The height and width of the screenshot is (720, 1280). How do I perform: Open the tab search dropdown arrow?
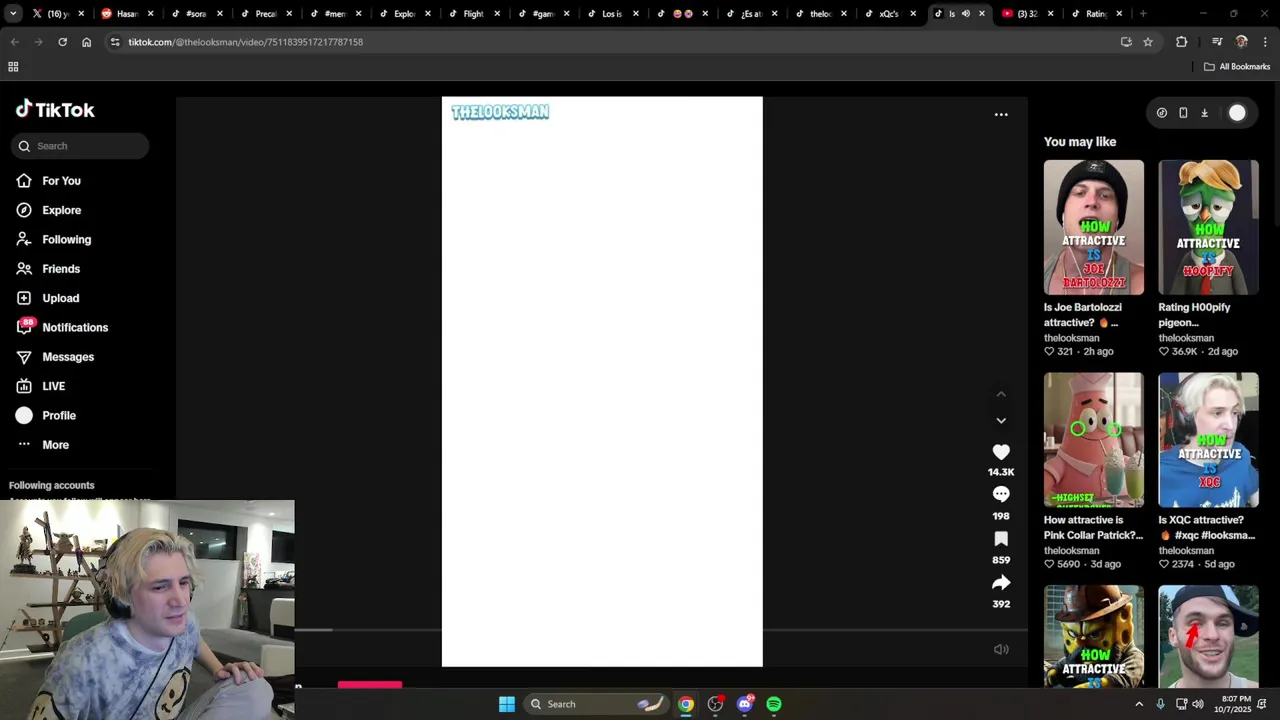14,14
